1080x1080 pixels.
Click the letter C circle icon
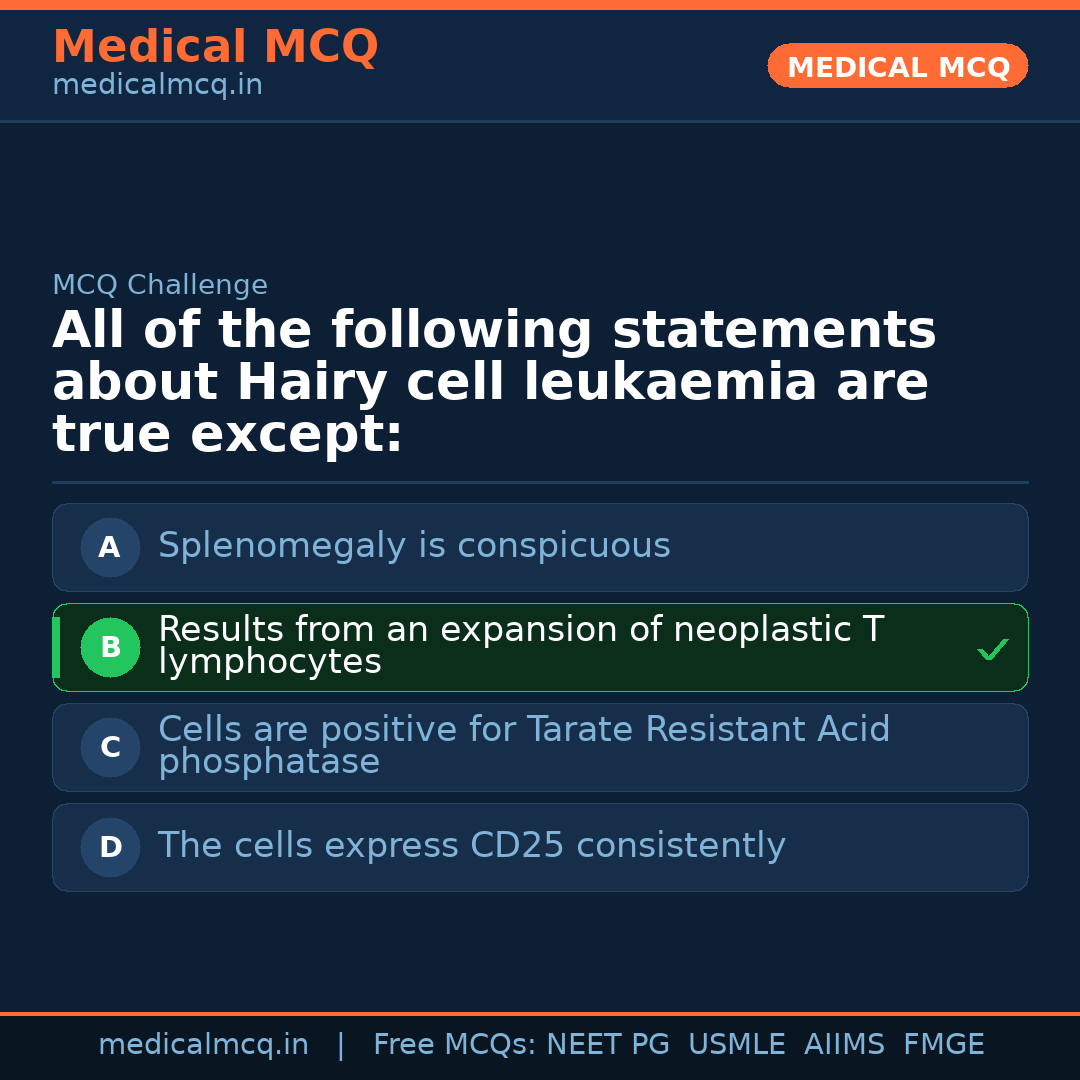click(110, 747)
